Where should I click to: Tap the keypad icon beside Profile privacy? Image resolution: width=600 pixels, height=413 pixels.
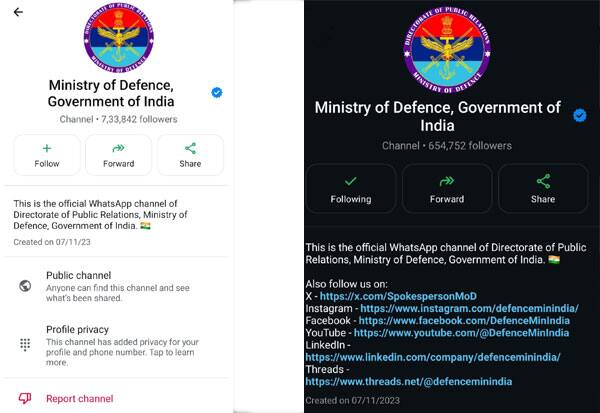pos(25,344)
